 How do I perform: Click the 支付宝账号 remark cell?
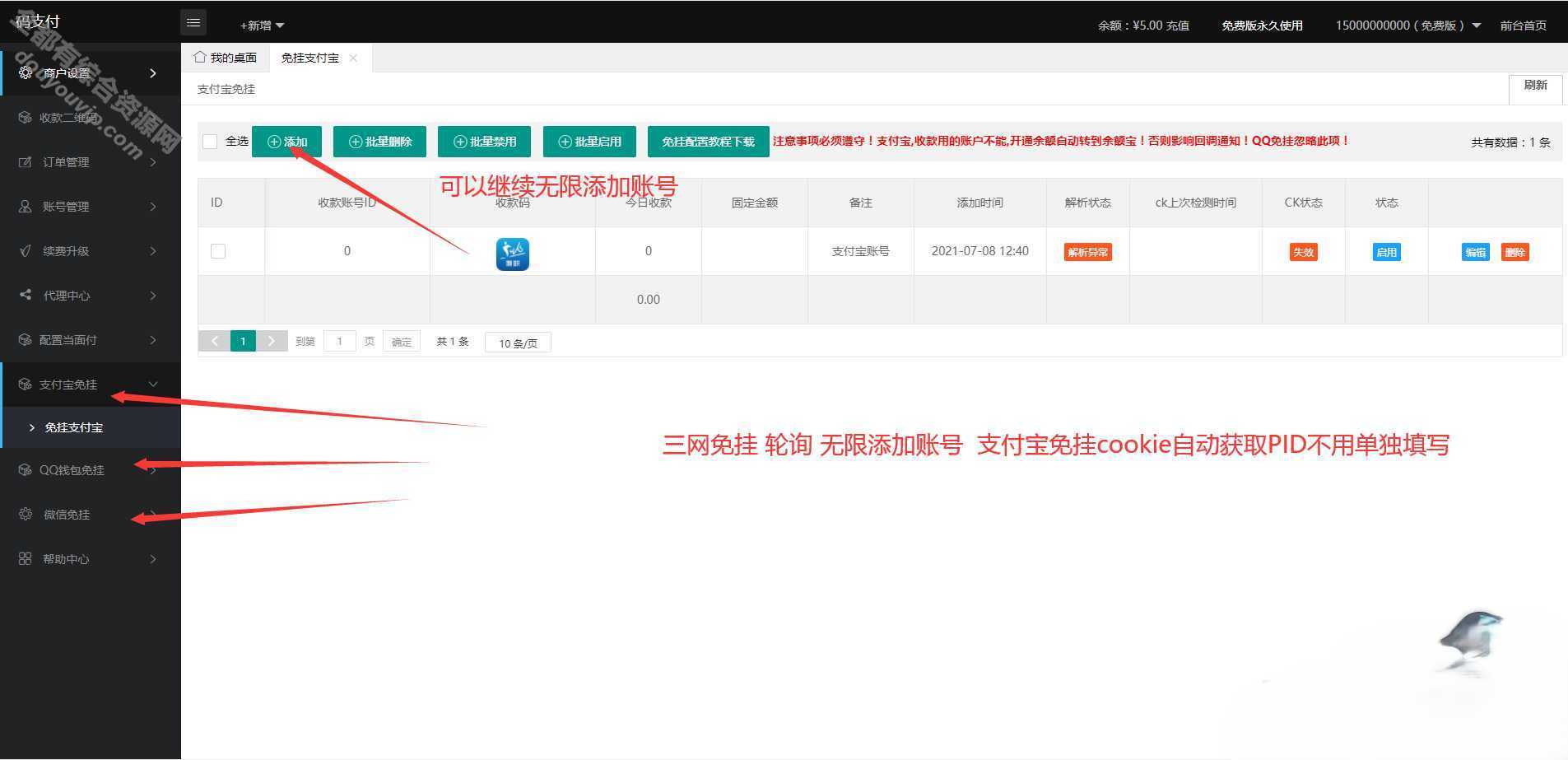(860, 251)
